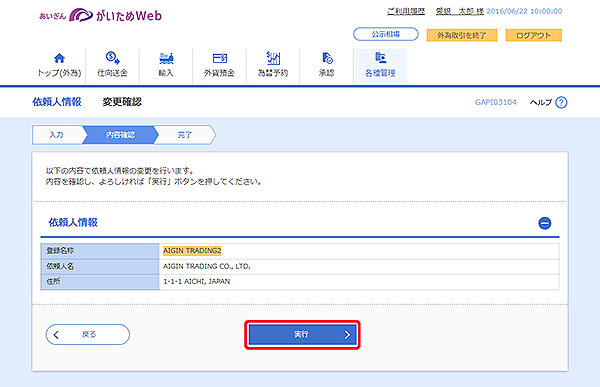This screenshot has height=387, width=600.
Task: Select the 入力 step indicator
Action: click(x=57, y=135)
